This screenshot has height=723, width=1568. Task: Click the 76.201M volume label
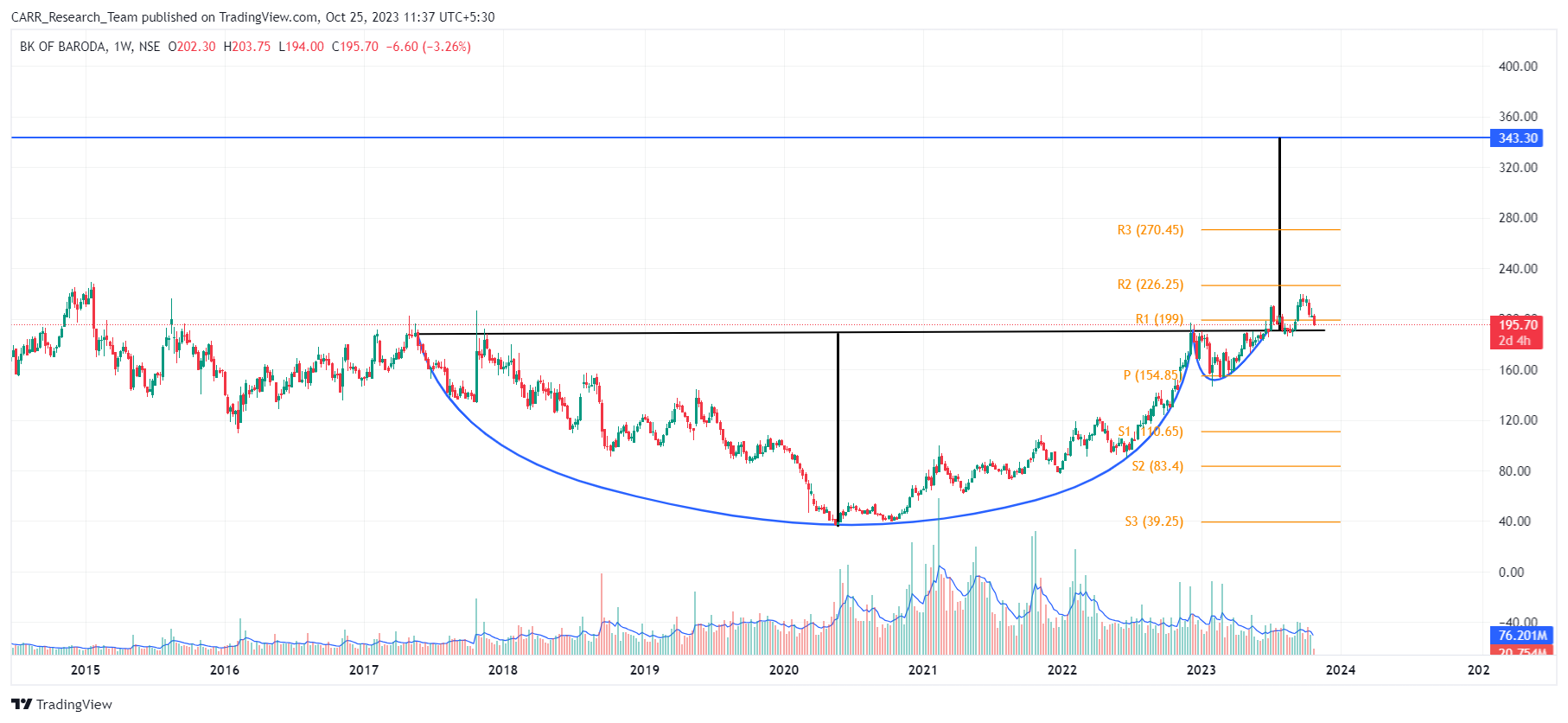click(1522, 636)
